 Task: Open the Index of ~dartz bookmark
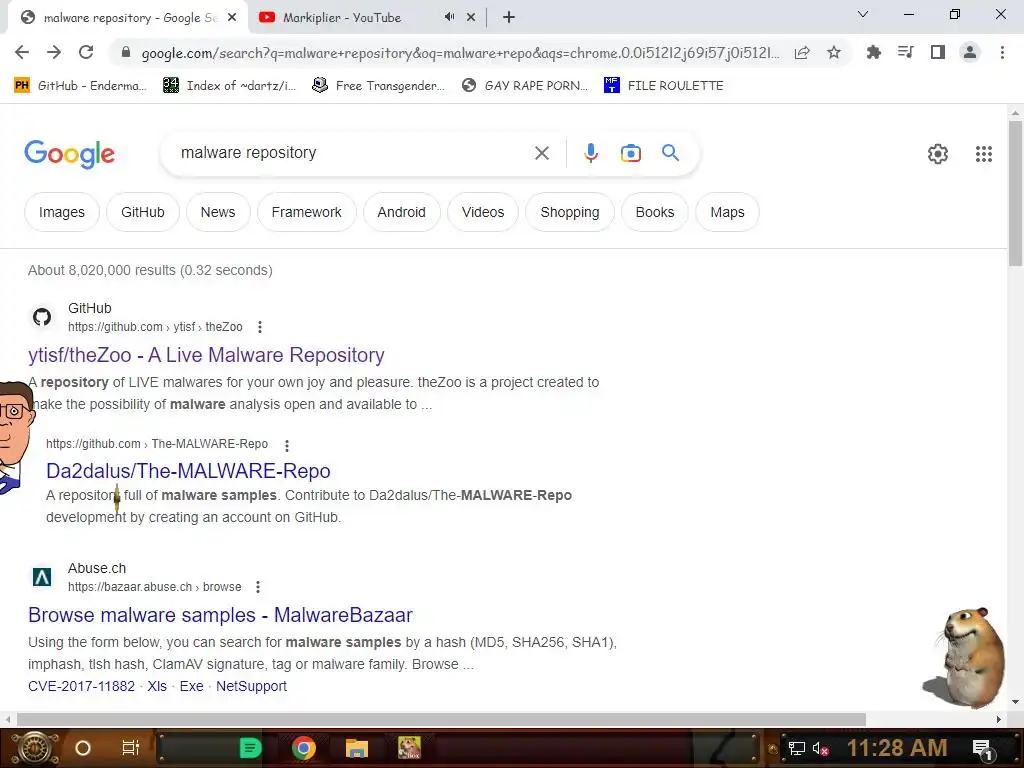229,86
